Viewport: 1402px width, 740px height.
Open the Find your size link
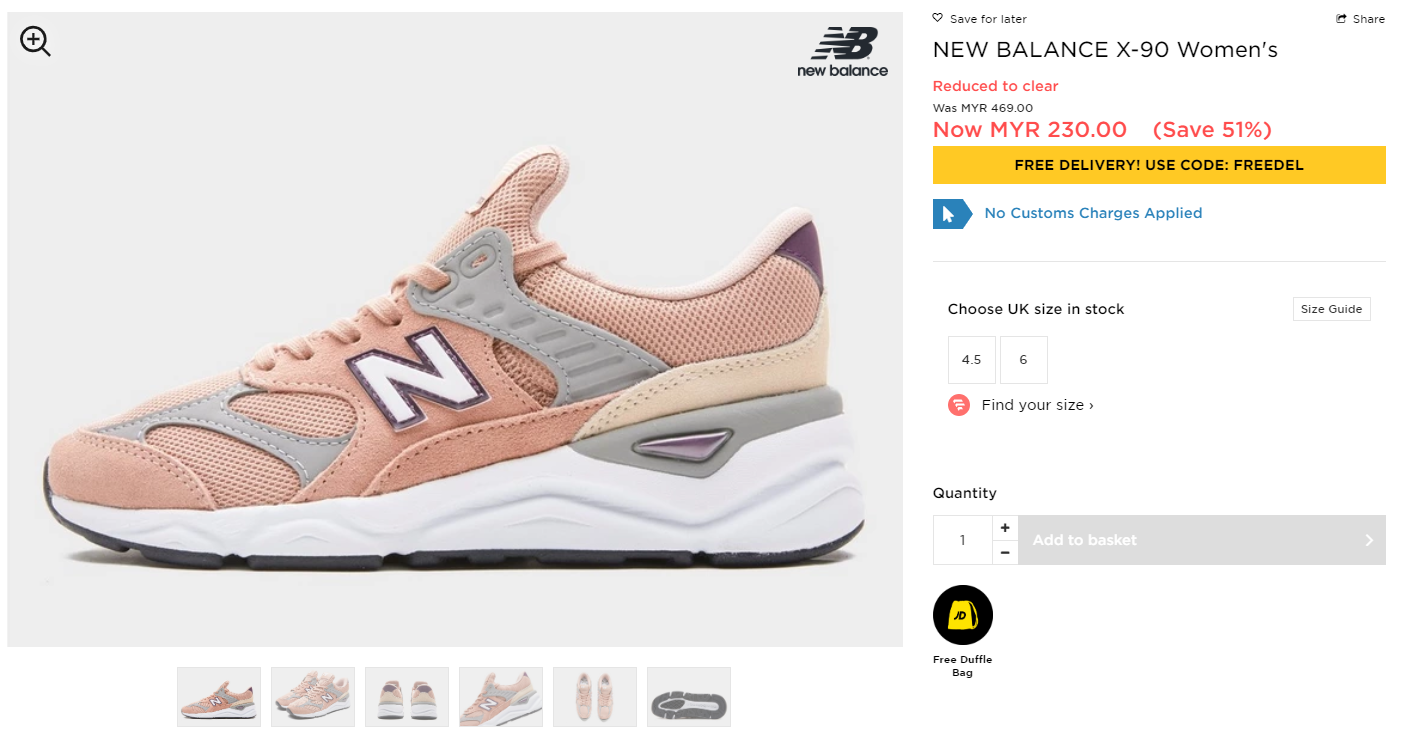[1037, 405]
